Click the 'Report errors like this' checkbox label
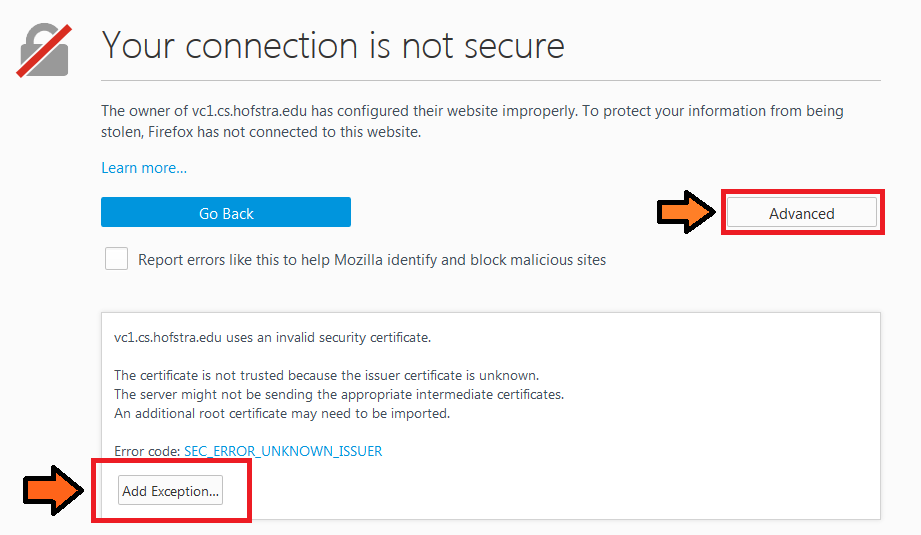 point(372,260)
